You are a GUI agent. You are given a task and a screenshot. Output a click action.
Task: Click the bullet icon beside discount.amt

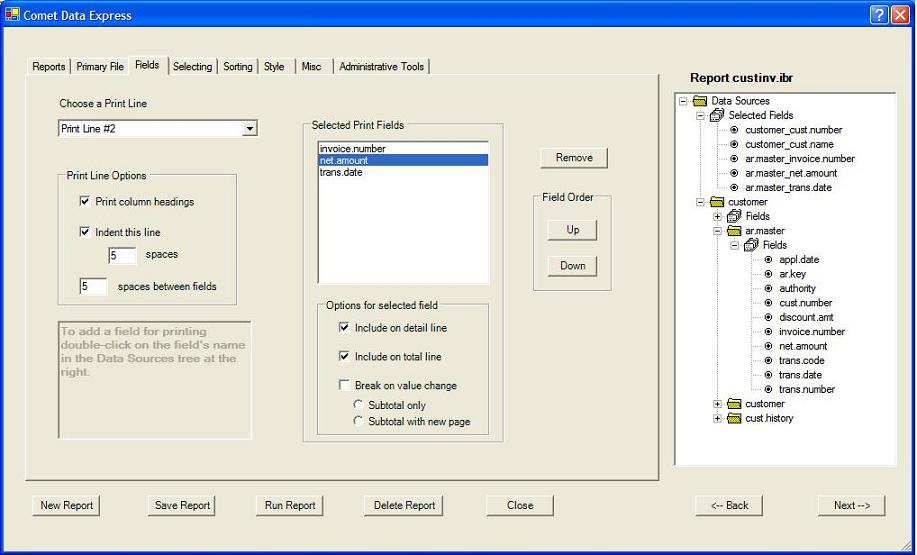click(768, 317)
